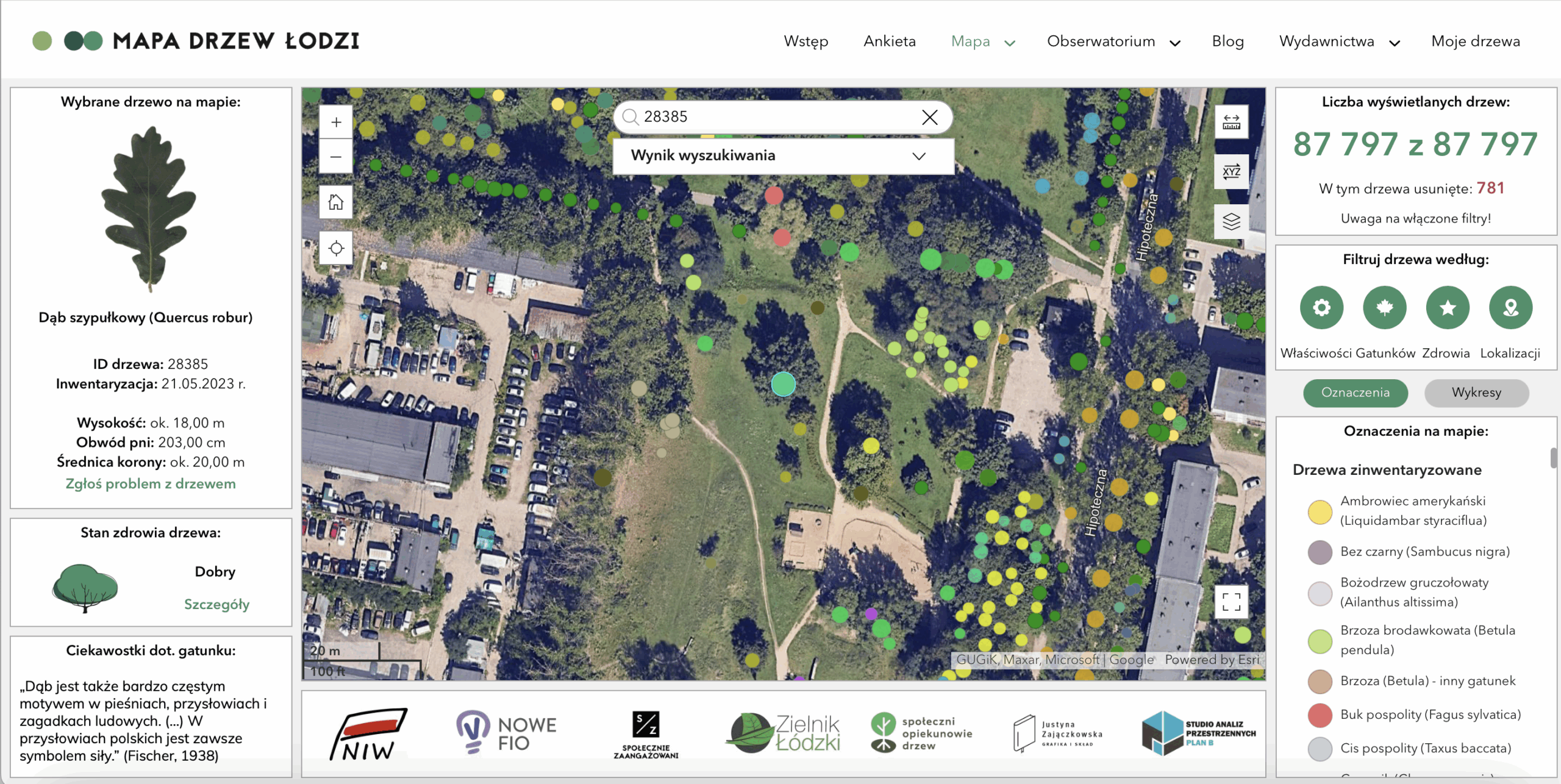This screenshot has height=784, width=1561.
Task: Clear the search field with X
Action: pyautogui.click(x=929, y=117)
